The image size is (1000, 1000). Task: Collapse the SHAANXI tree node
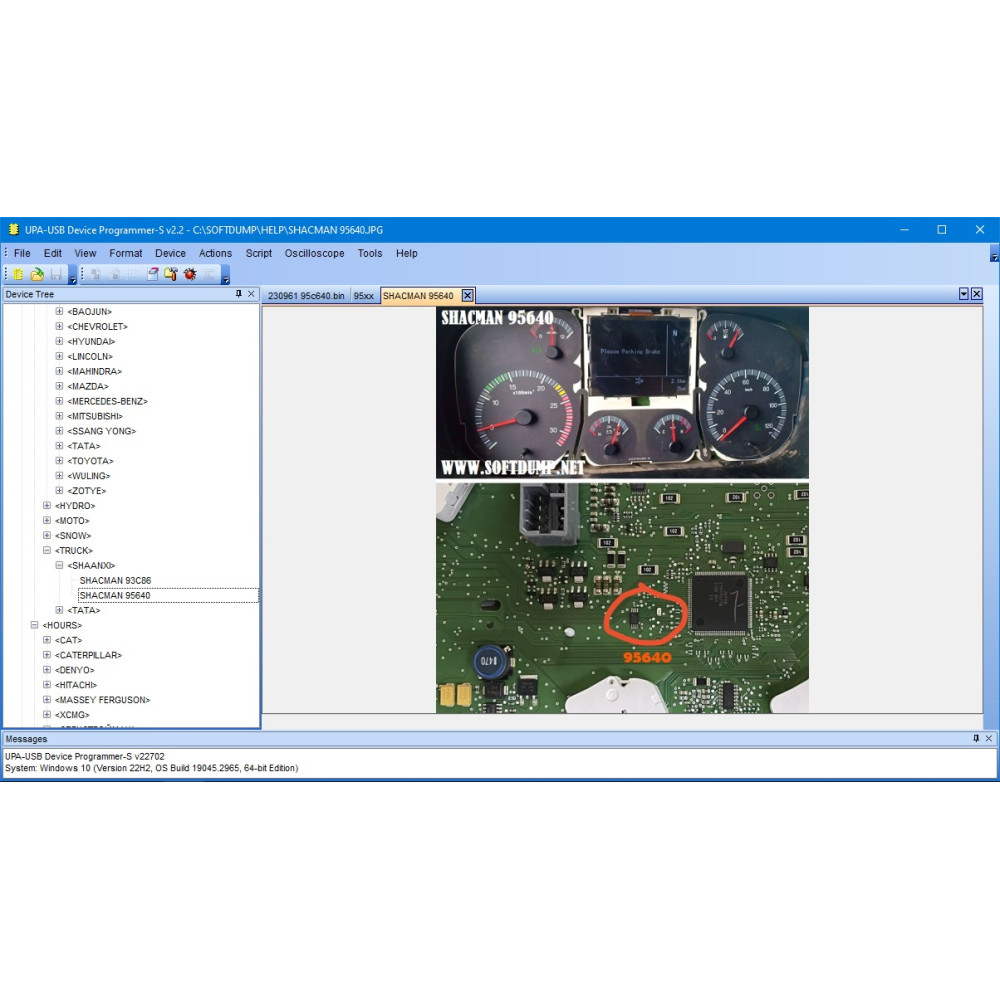[59, 565]
